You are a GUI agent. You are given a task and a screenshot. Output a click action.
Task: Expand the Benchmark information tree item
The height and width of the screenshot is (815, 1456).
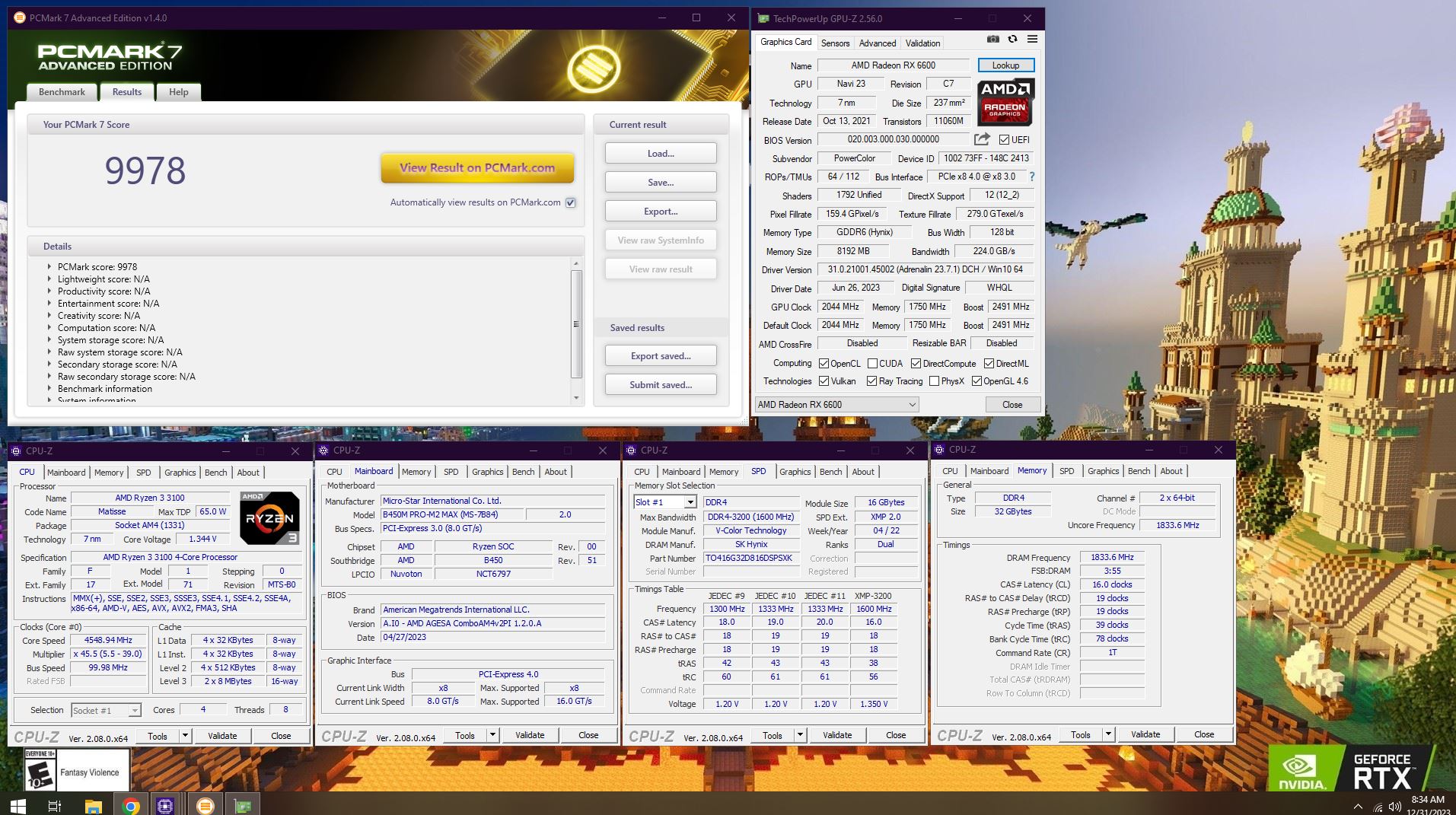pos(49,388)
